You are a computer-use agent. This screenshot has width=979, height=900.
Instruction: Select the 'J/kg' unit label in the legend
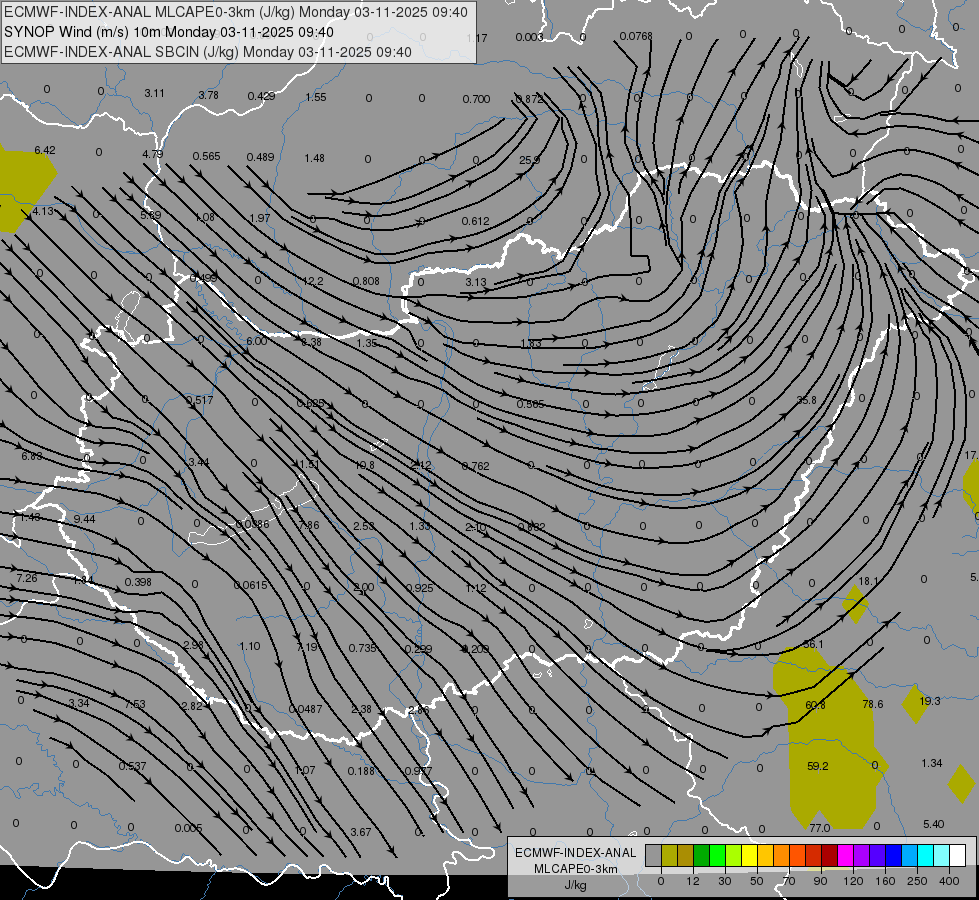point(576,884)
